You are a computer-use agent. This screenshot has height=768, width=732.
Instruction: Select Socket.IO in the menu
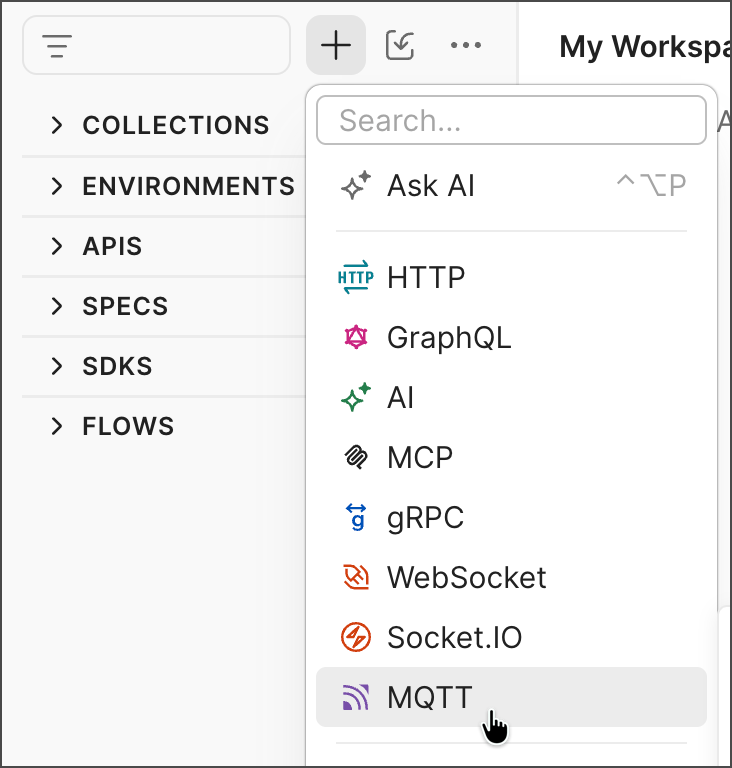click(x=512, y=637)
